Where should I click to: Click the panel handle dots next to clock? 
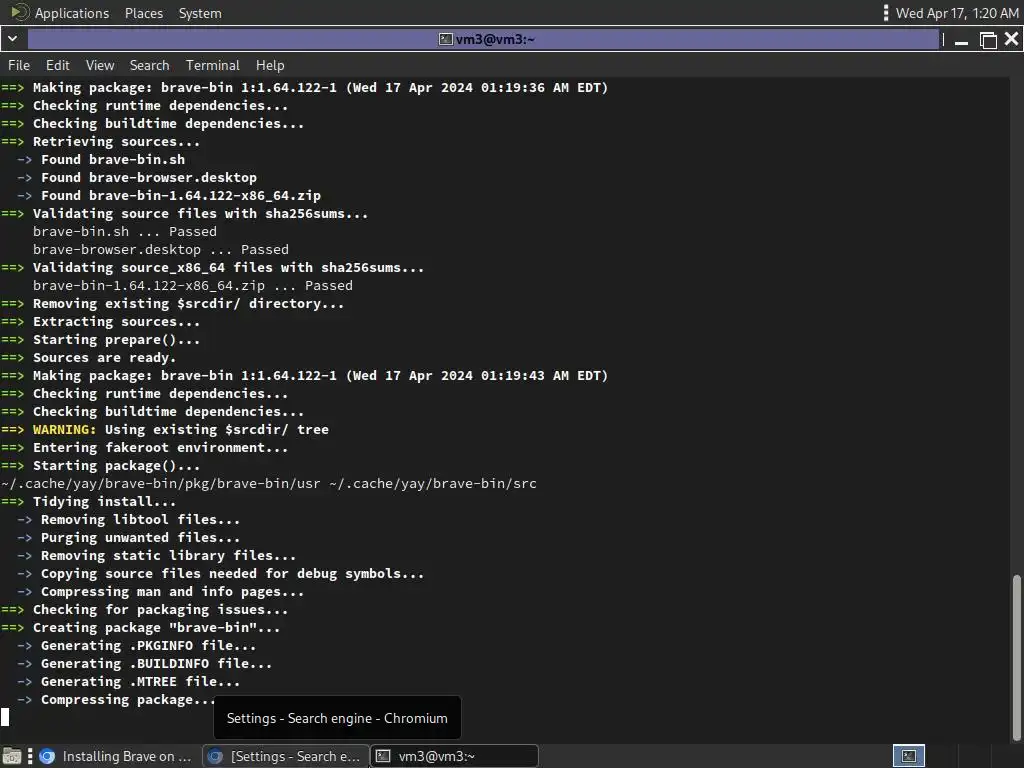click(886, 12)
